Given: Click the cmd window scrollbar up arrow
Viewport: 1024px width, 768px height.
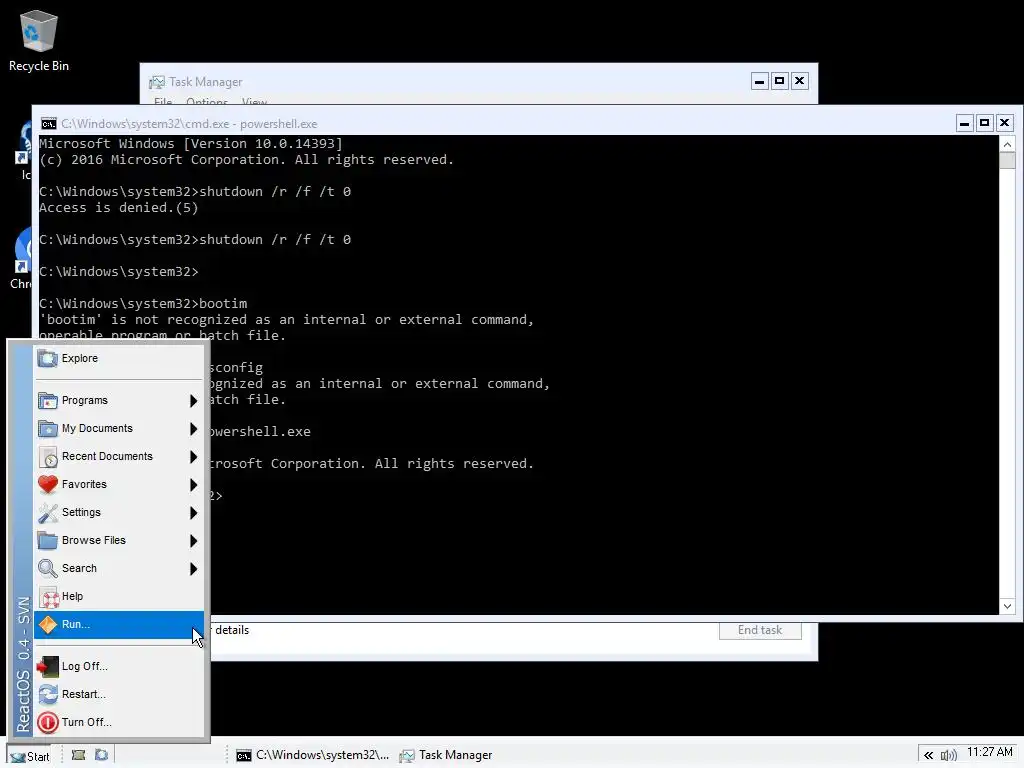Looking at the screenshot, I should point(1007,144).
